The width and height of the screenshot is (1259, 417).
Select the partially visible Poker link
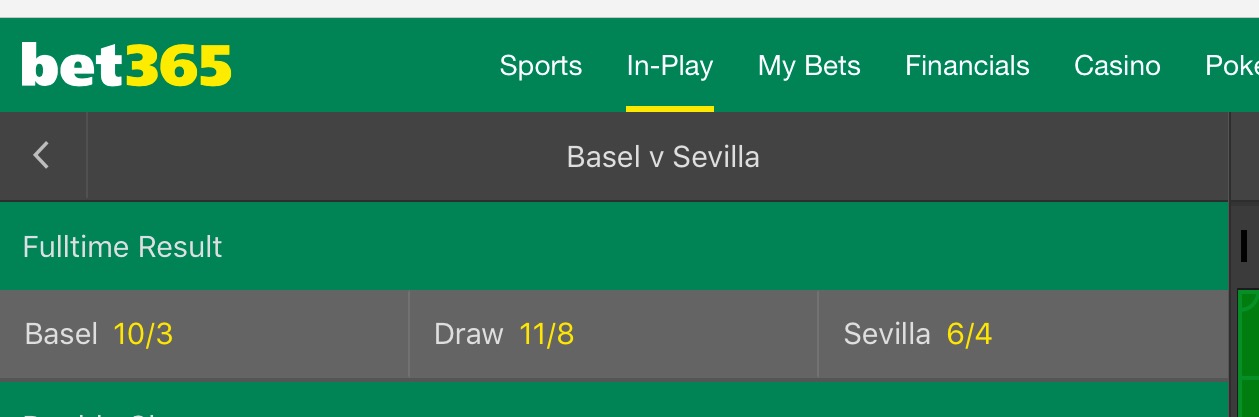[x=1232, y=66]
